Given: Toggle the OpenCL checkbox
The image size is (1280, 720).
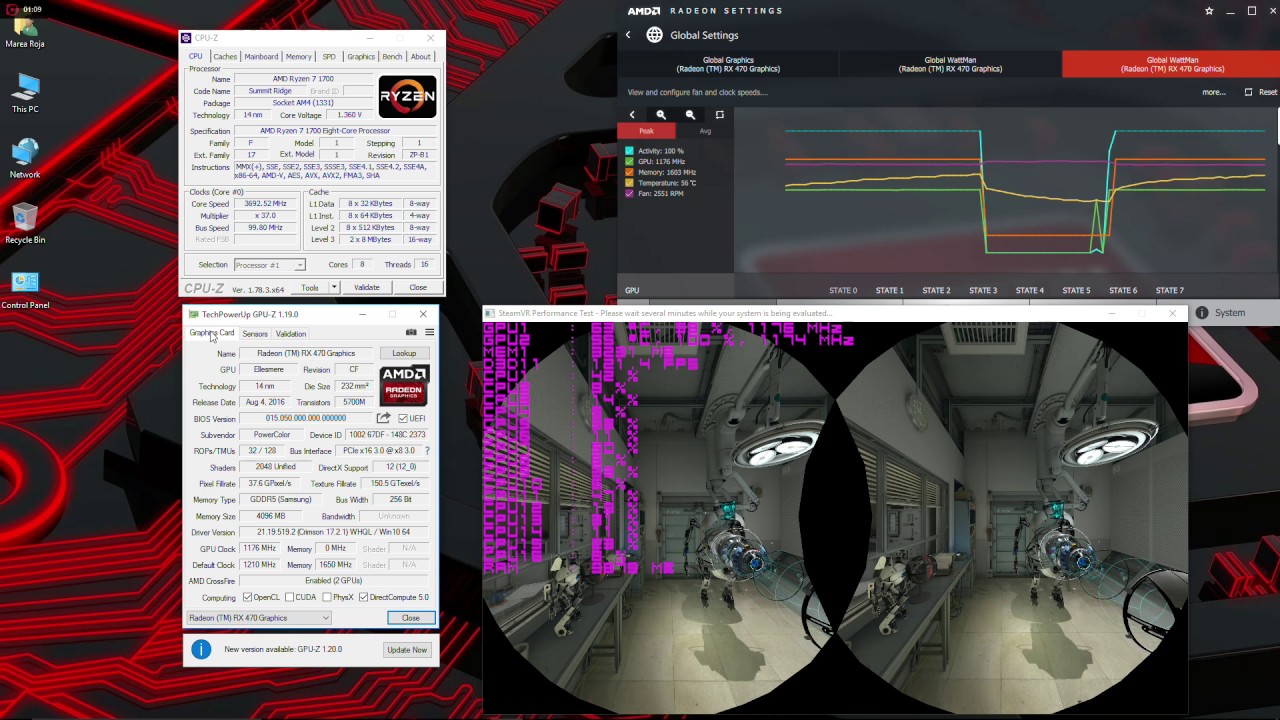Looking at the screenshot, I should click(247, 597).
